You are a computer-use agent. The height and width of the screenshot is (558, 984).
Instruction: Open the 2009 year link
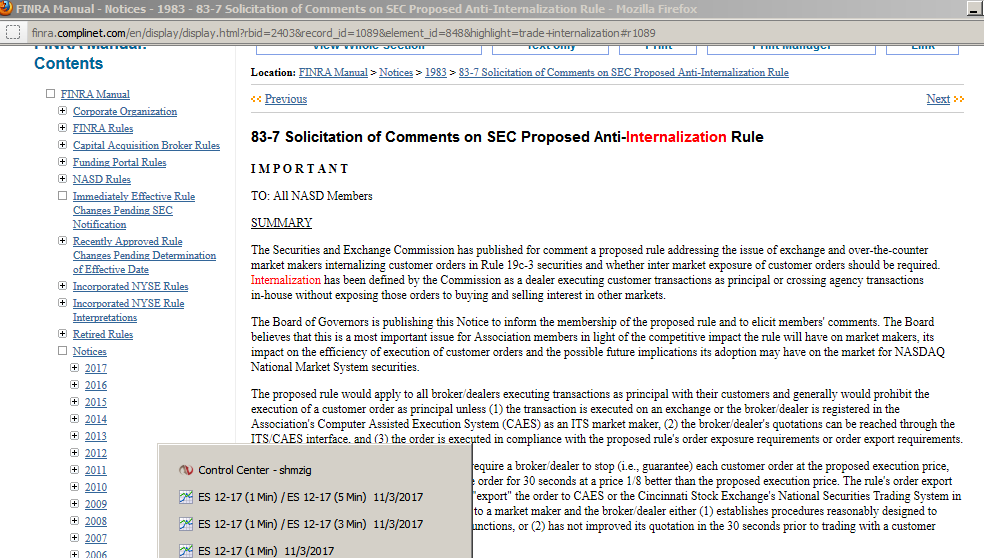click(x=96, y=503)
